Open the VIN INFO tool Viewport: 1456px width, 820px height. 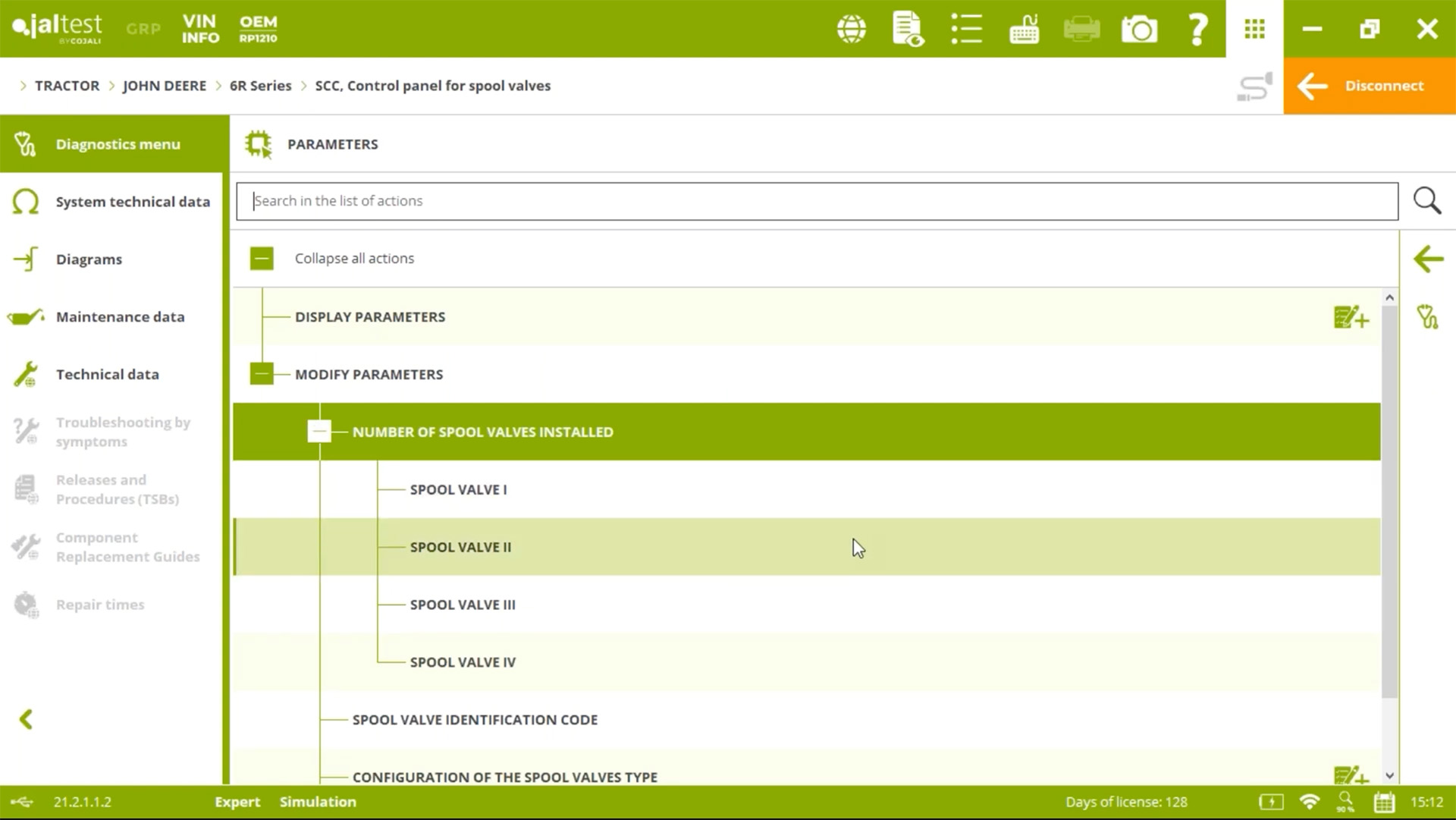coord(200,30)
